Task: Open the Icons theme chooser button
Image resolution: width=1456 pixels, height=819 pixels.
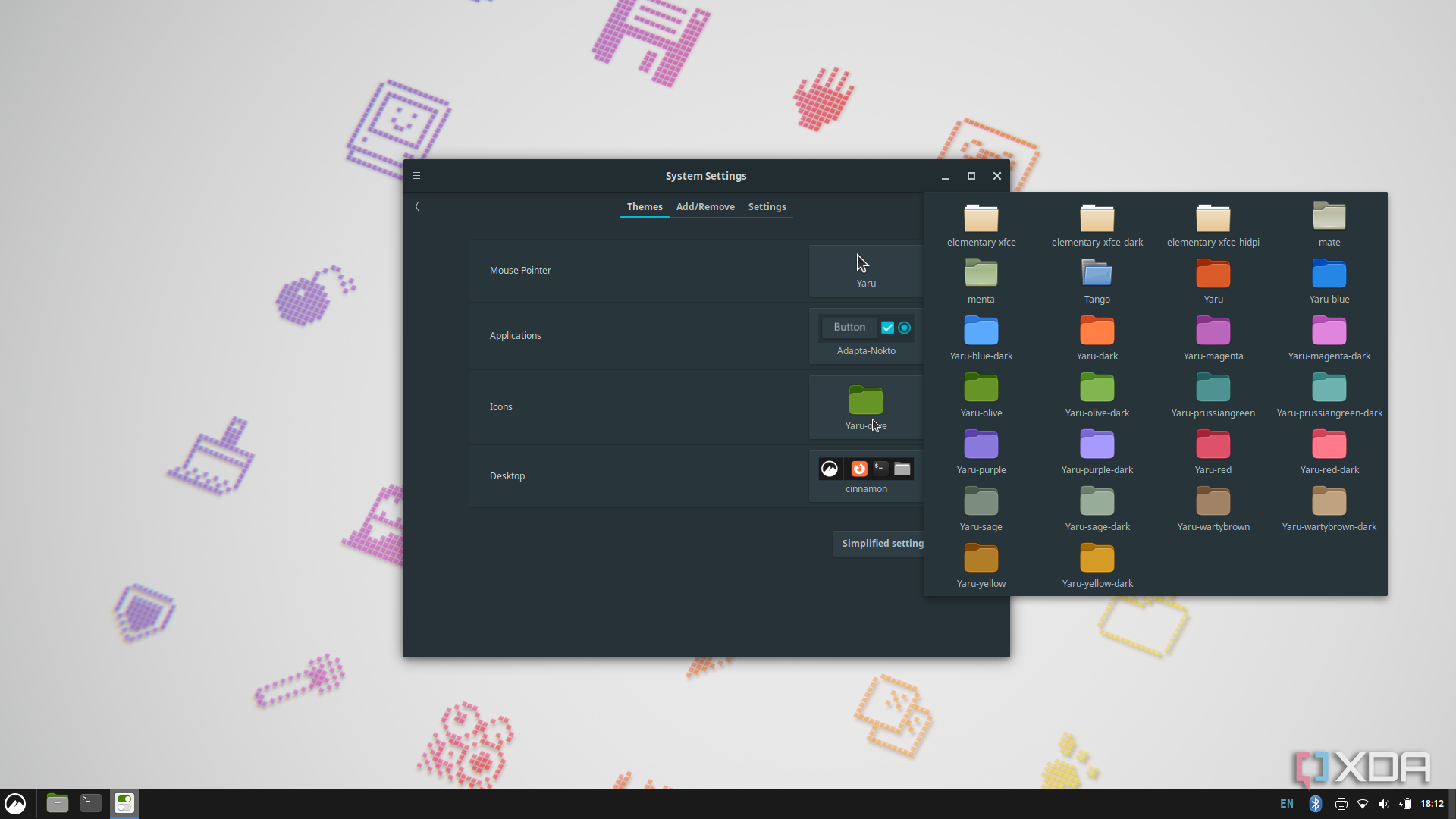Action: pos(866,407)
